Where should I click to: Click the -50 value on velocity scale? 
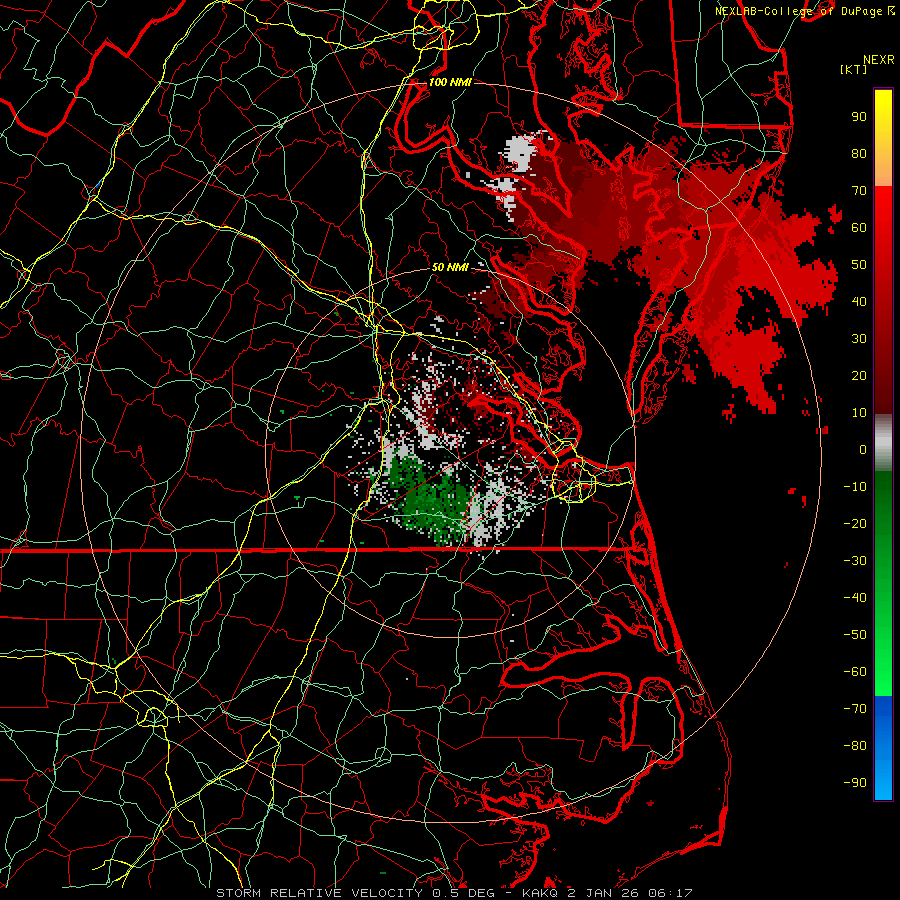855,635
